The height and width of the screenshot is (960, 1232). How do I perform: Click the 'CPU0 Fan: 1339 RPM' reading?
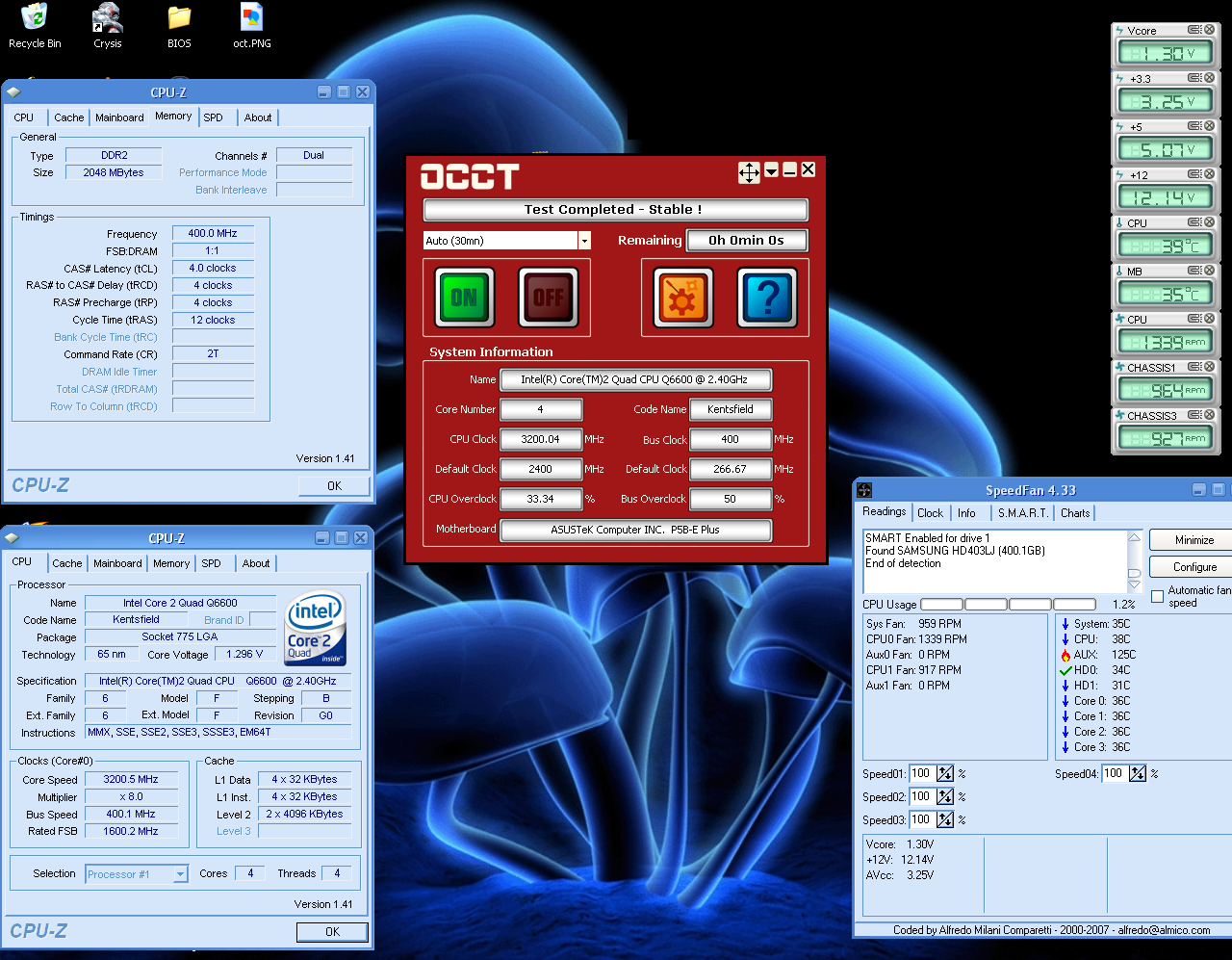tap(916, 639)
